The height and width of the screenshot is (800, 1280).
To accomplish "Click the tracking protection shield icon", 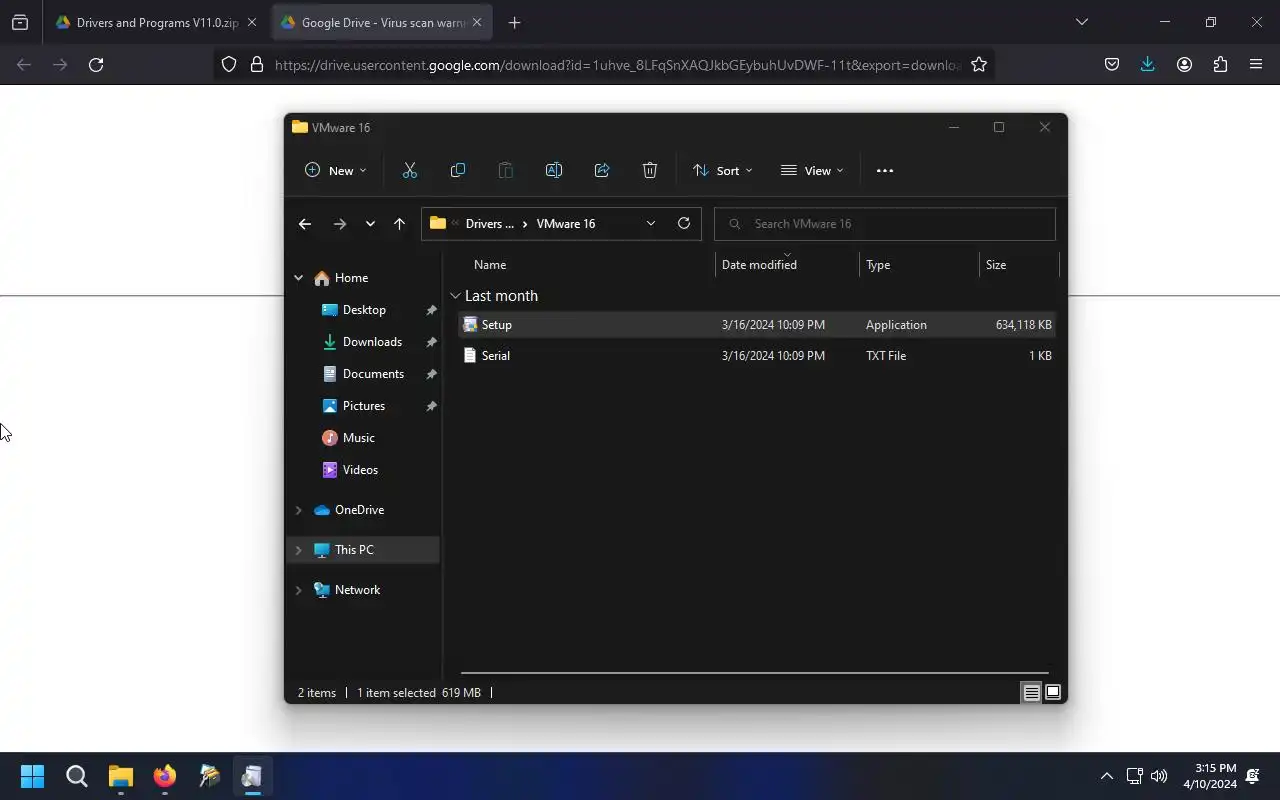I will (229, 64).
